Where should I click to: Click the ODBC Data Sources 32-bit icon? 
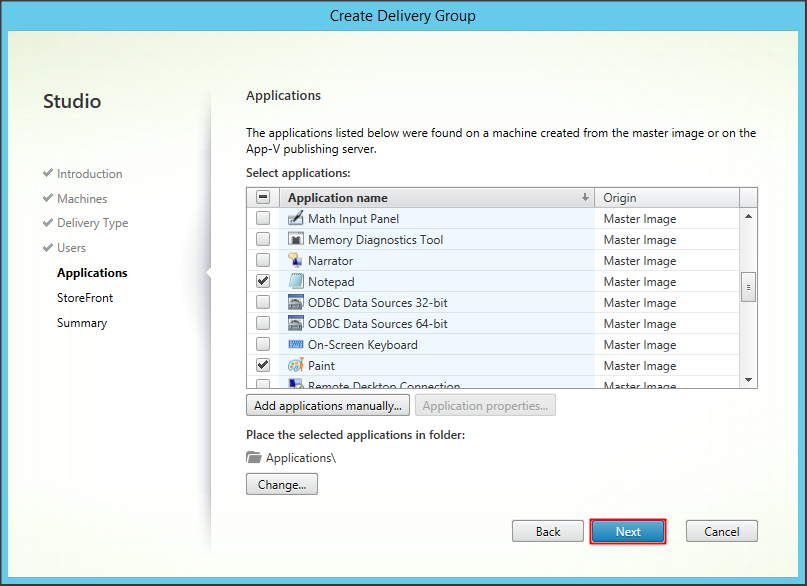[296, 303]
